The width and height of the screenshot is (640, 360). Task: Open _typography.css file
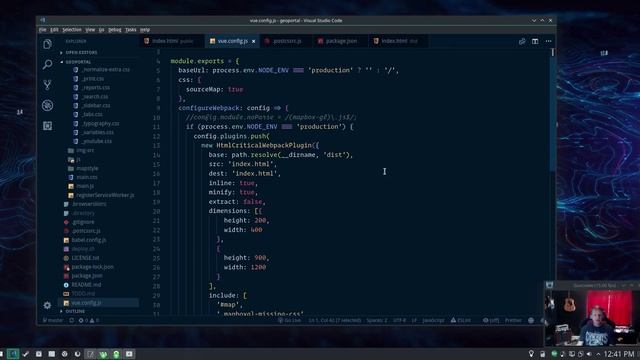pos(100,123)
